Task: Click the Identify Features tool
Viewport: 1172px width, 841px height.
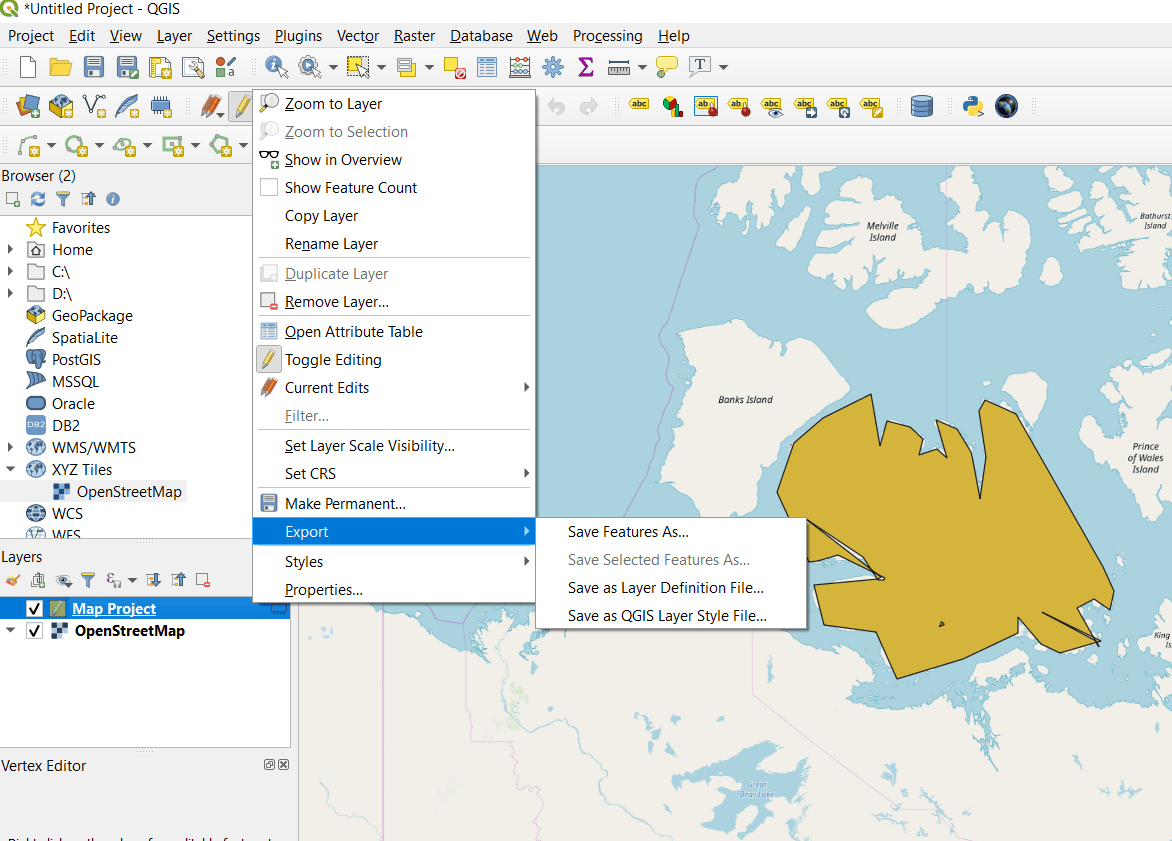Action: (x=276, y=67)
